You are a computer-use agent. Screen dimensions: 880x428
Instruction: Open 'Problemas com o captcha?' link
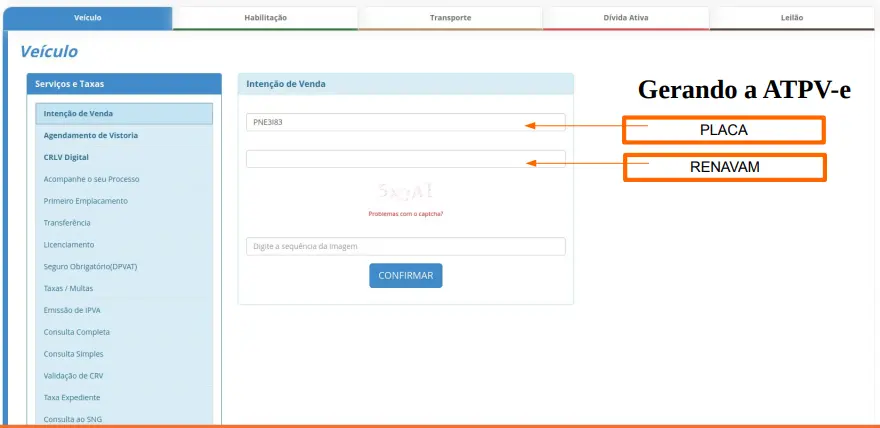[x=405, y=214]
